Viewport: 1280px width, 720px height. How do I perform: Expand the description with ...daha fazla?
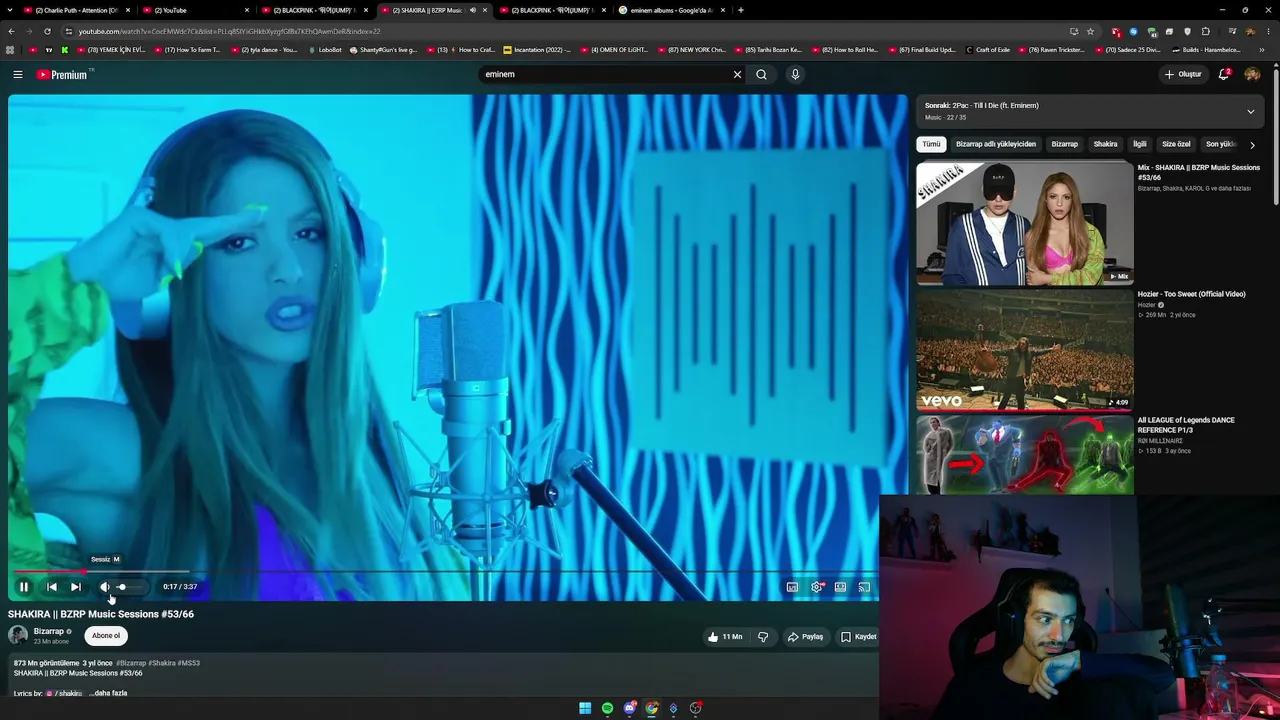108,693
